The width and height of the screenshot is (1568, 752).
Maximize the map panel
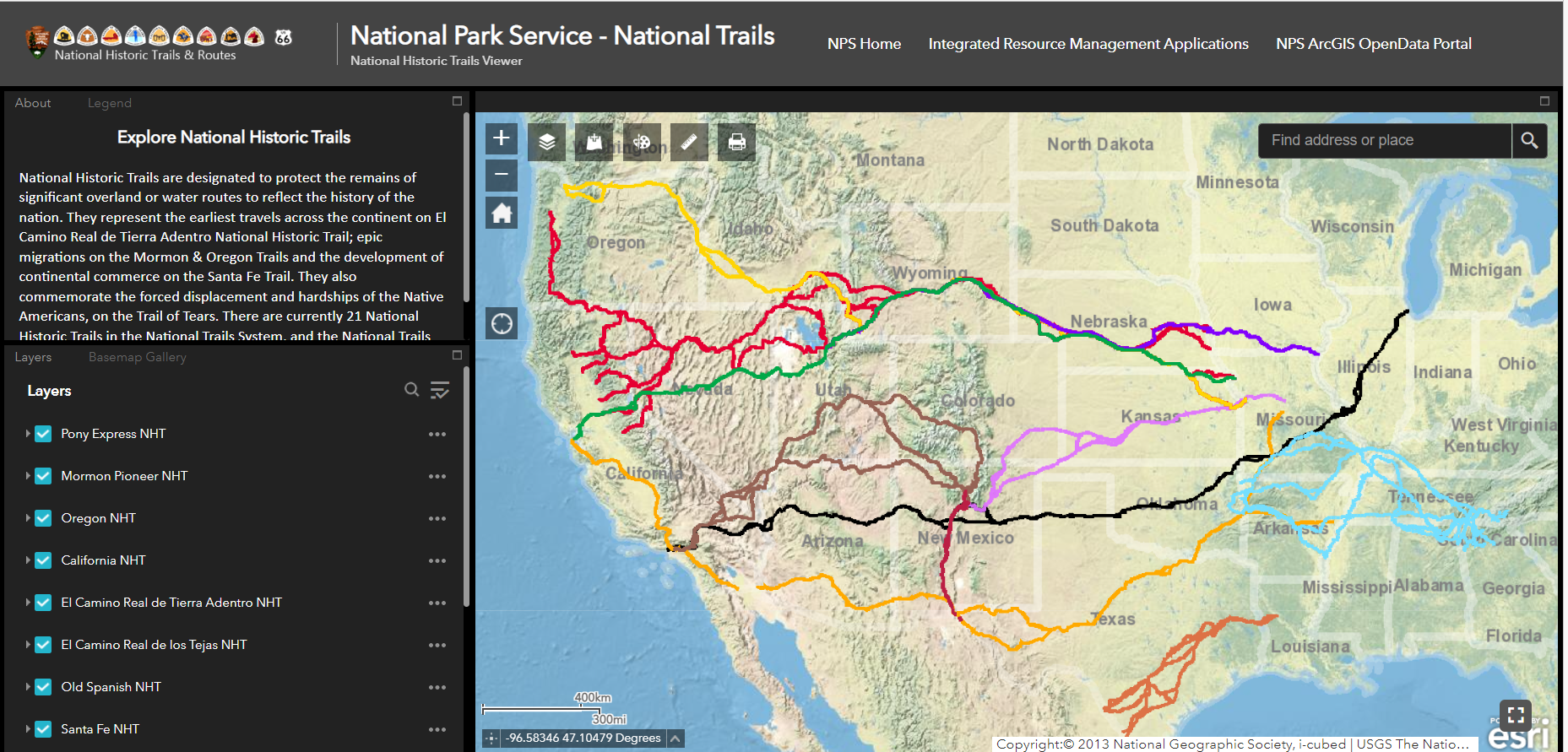click(x=1544, y=101)
